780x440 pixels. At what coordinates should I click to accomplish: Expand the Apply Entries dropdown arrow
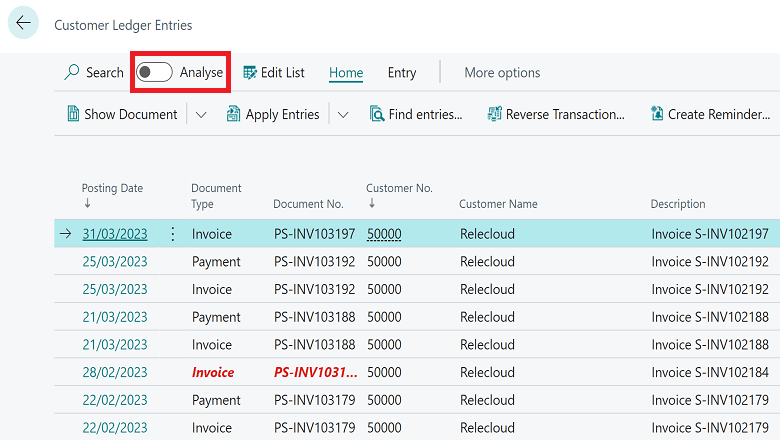click(x=343, y=115)
